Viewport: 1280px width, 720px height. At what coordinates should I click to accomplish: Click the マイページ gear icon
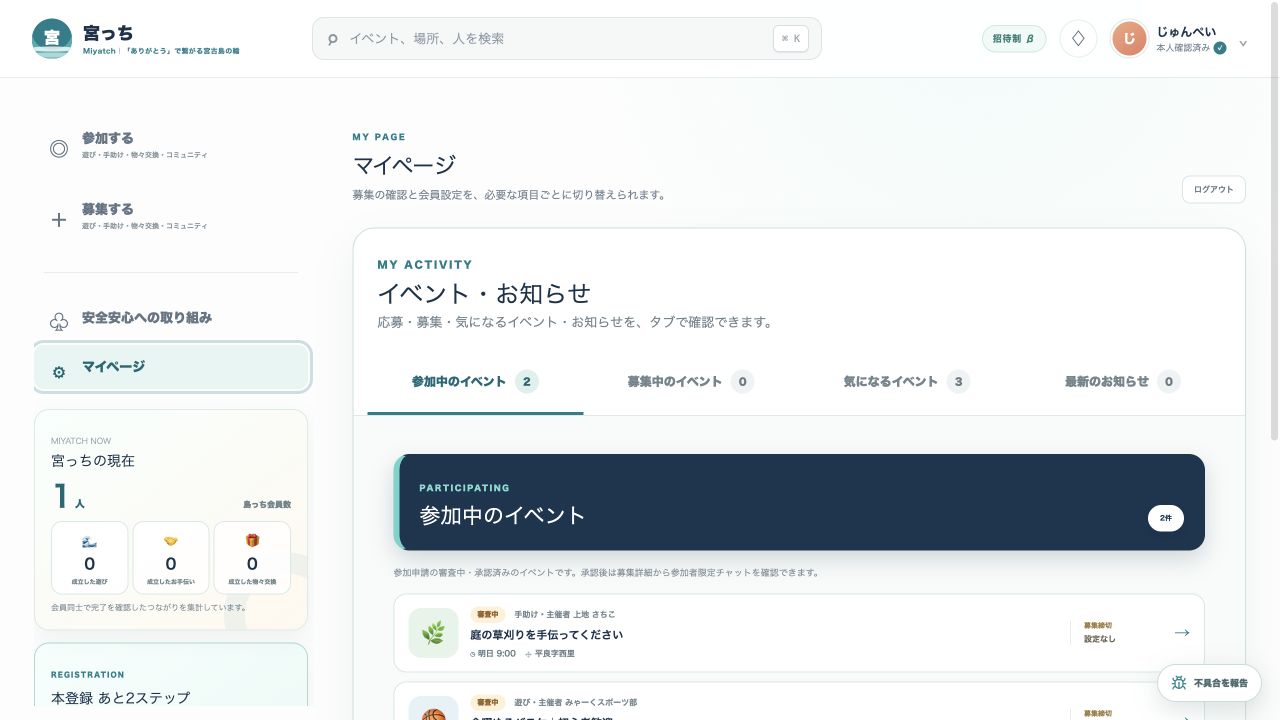coord(59,372)
